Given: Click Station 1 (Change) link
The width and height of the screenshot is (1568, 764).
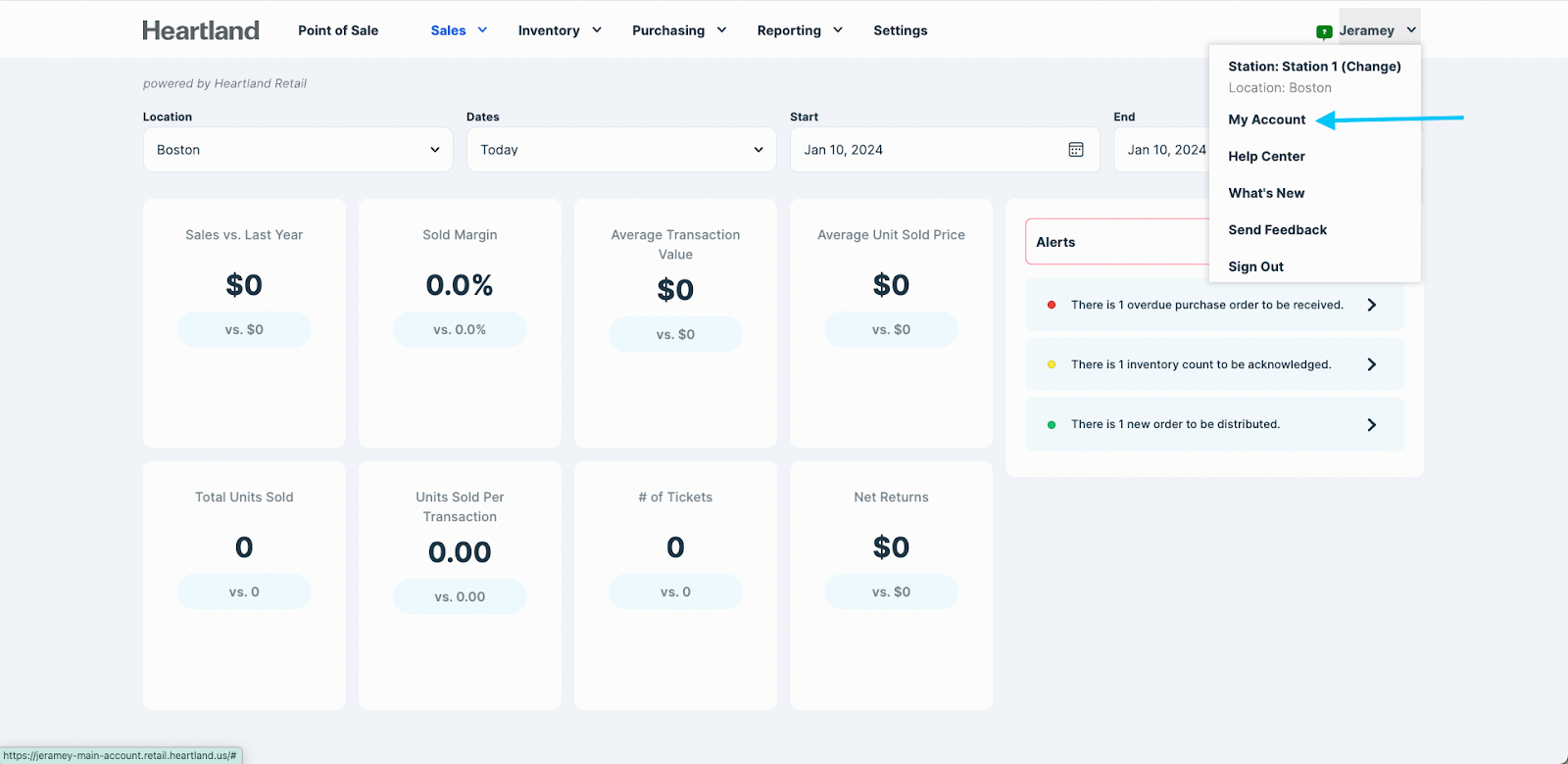Looking at the screenshot, I should [x=1314, y=67].
